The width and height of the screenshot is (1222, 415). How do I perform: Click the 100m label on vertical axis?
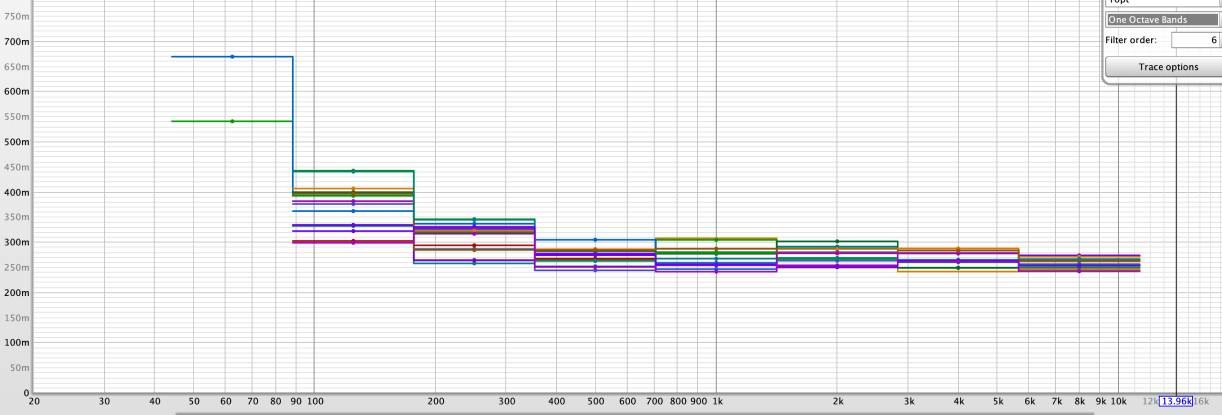17,342
